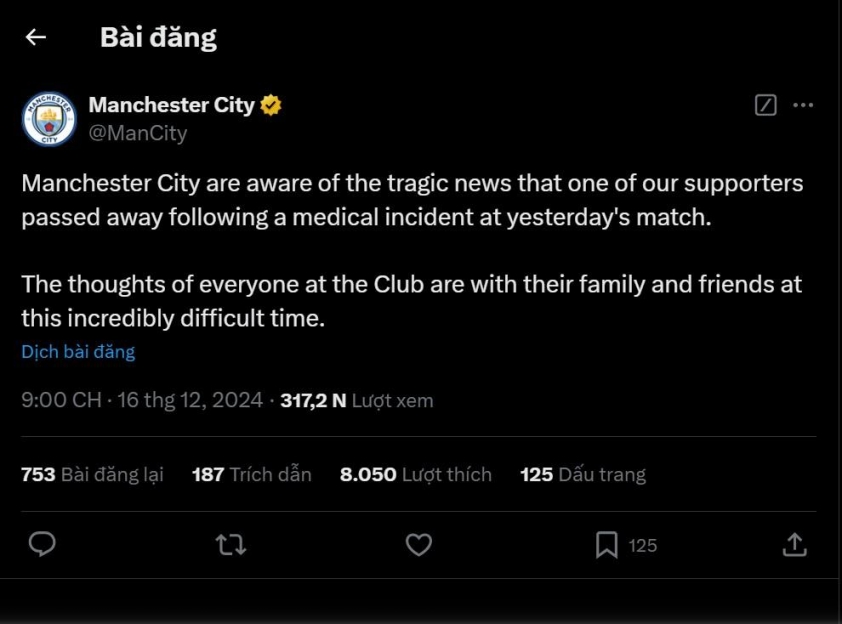Translate the post via Dịch bài đăng

(x=78, y=352)
